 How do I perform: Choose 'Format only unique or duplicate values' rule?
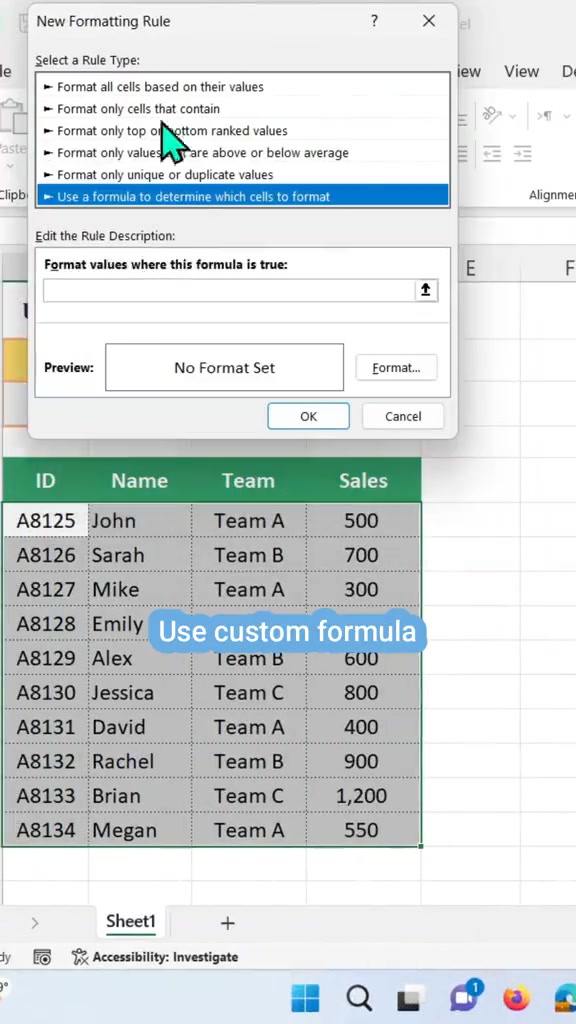pos(243,175)
